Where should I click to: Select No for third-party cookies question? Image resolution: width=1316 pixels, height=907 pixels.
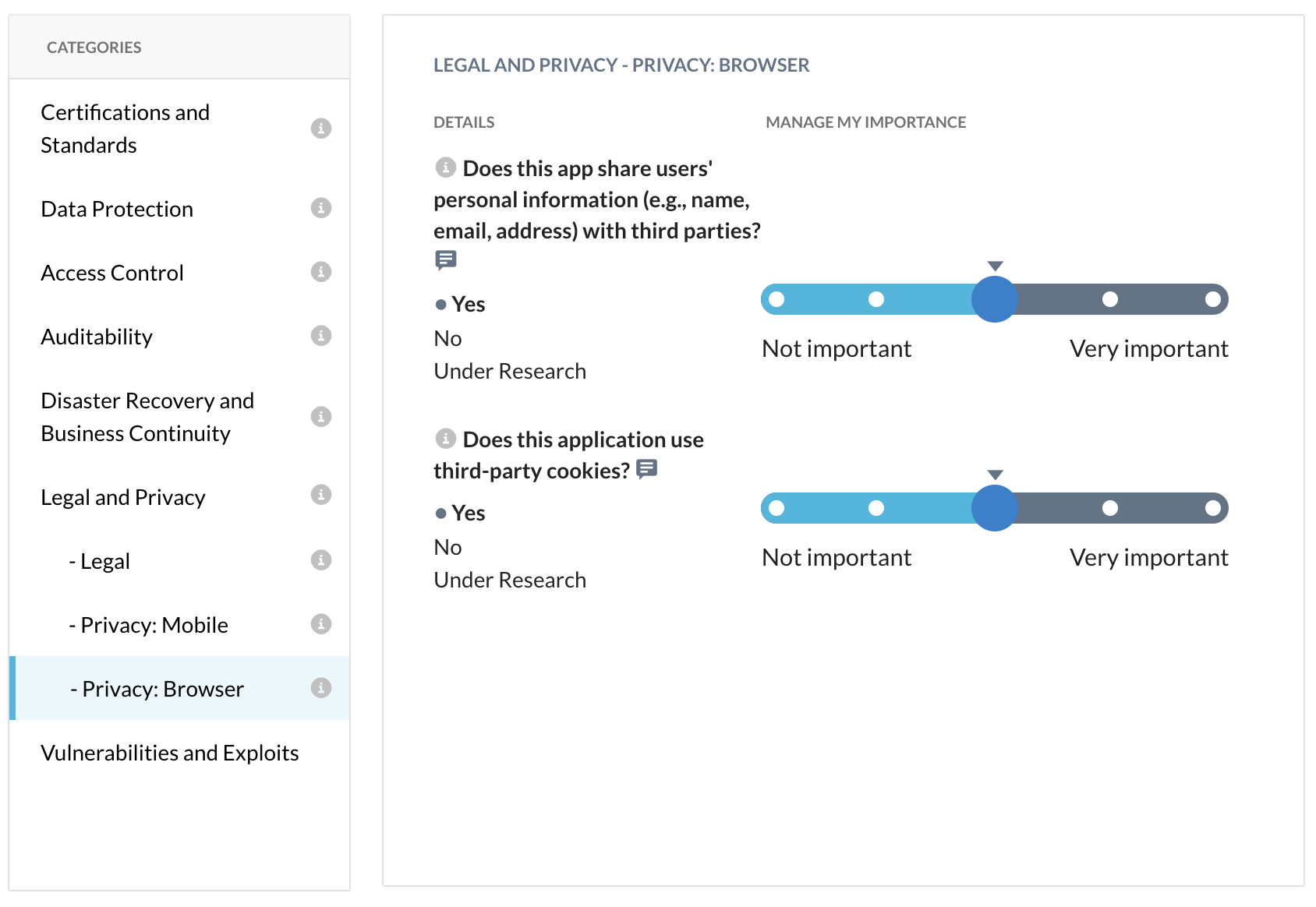click(448, 548)
